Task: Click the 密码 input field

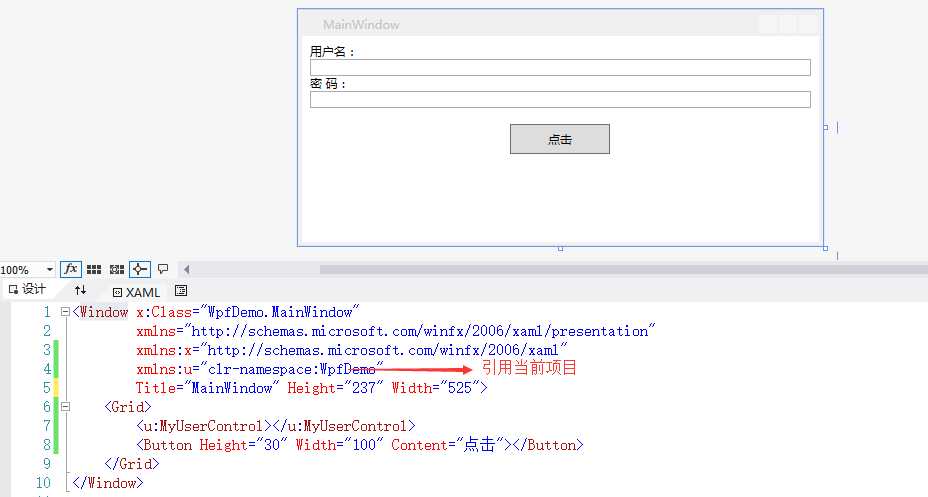Action: (560, 99)
